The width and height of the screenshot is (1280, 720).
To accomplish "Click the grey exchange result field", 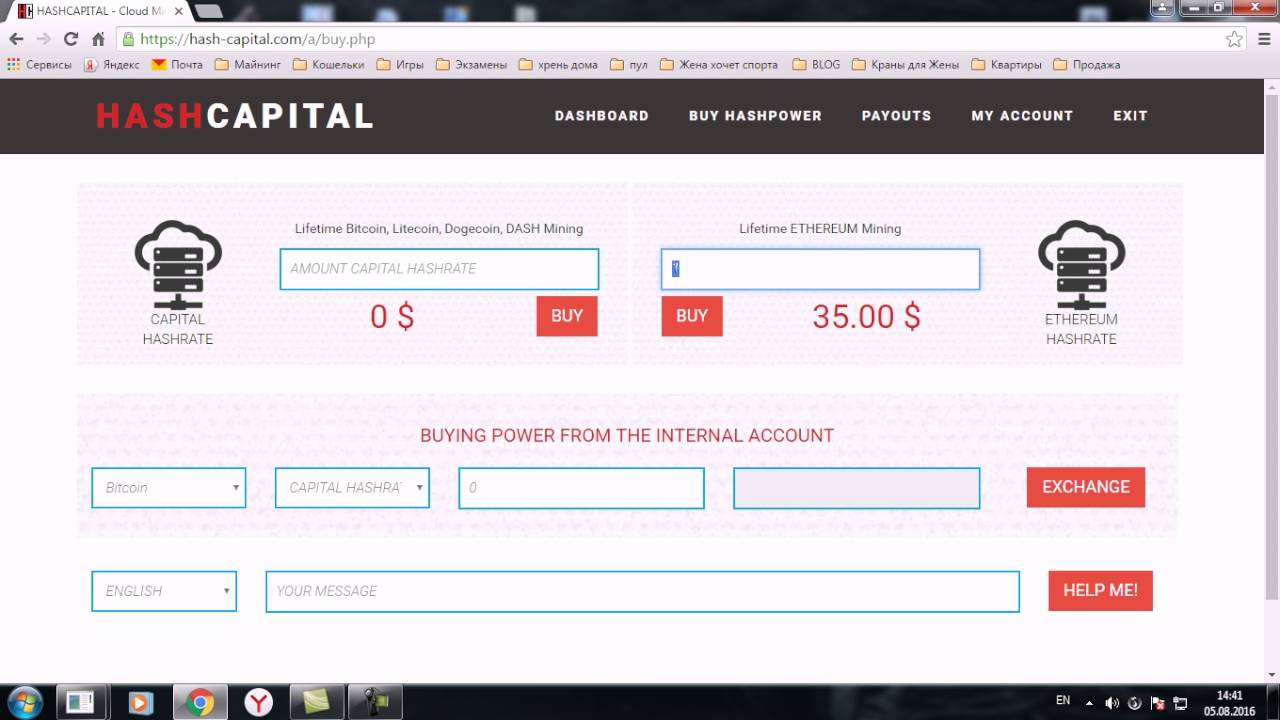I will click(x=857, y=488).
